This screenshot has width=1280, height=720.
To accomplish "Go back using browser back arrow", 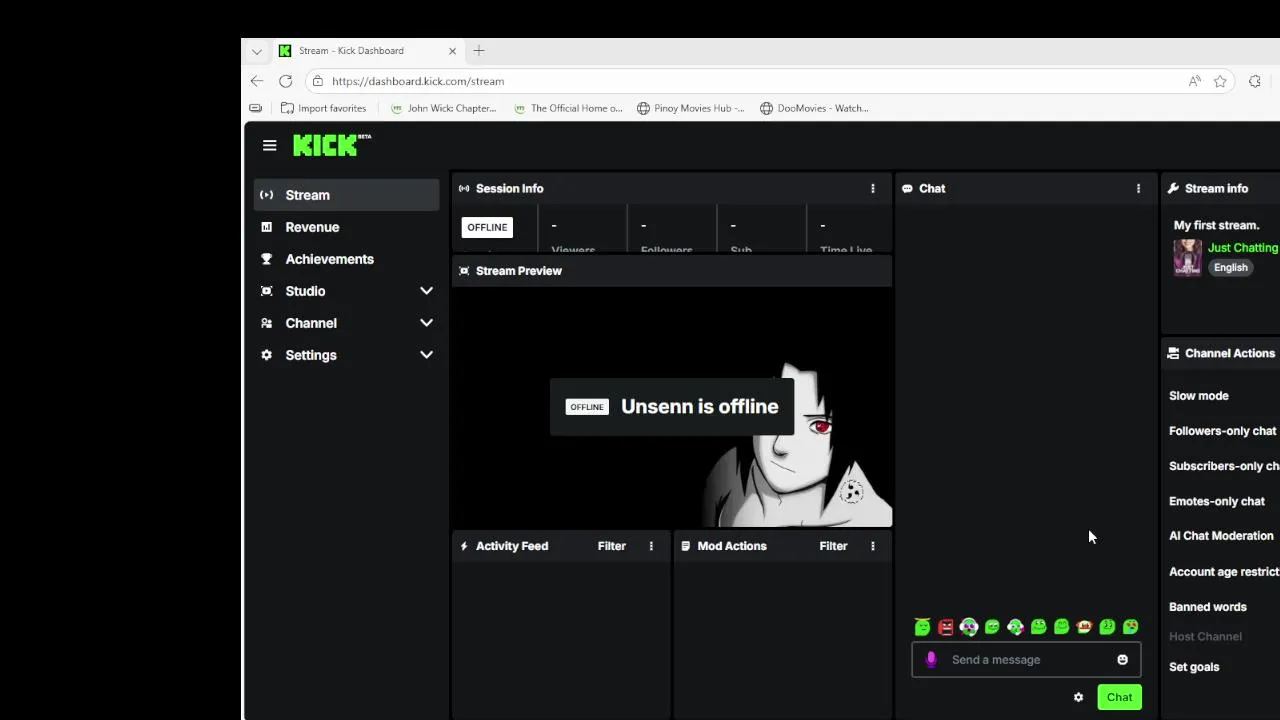I will 257,81.
